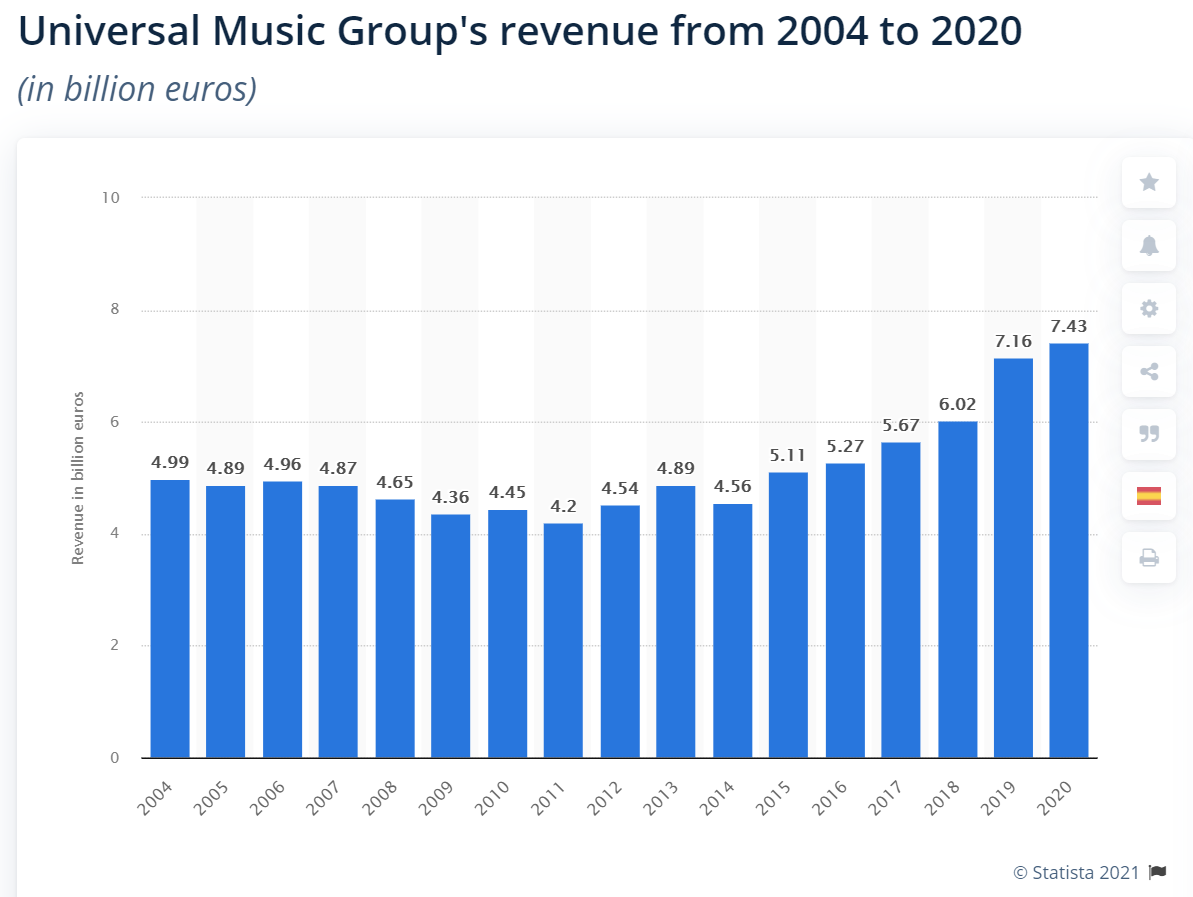Click the 2009 bar labeled 4.36
This screenshot has width=1193, height=897.
tap(450, 636)
